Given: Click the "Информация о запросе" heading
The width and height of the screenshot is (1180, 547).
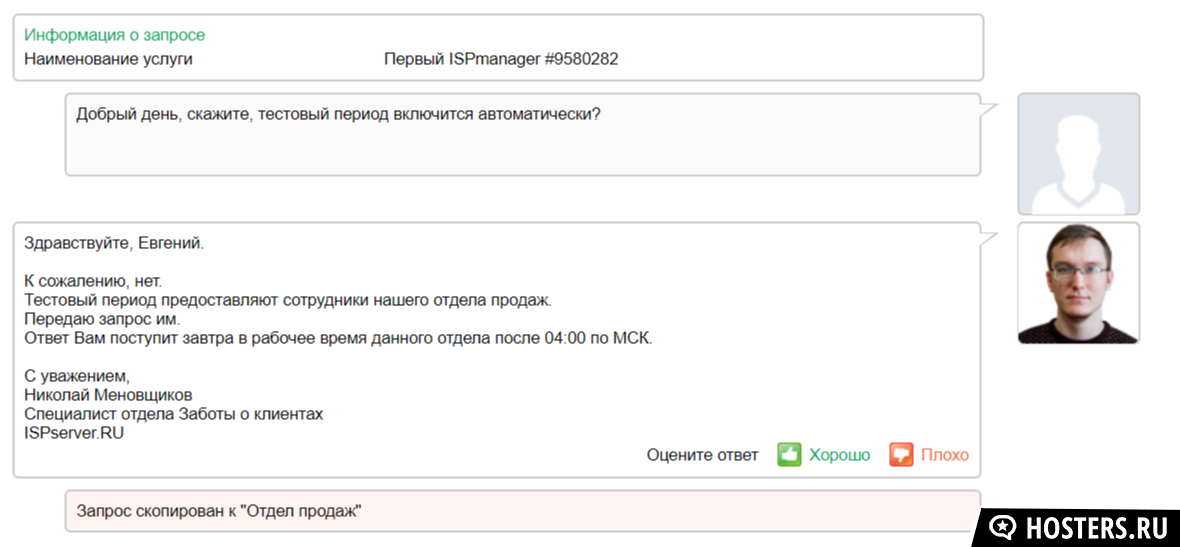Looking at the screenshot, I should [114, 35].
